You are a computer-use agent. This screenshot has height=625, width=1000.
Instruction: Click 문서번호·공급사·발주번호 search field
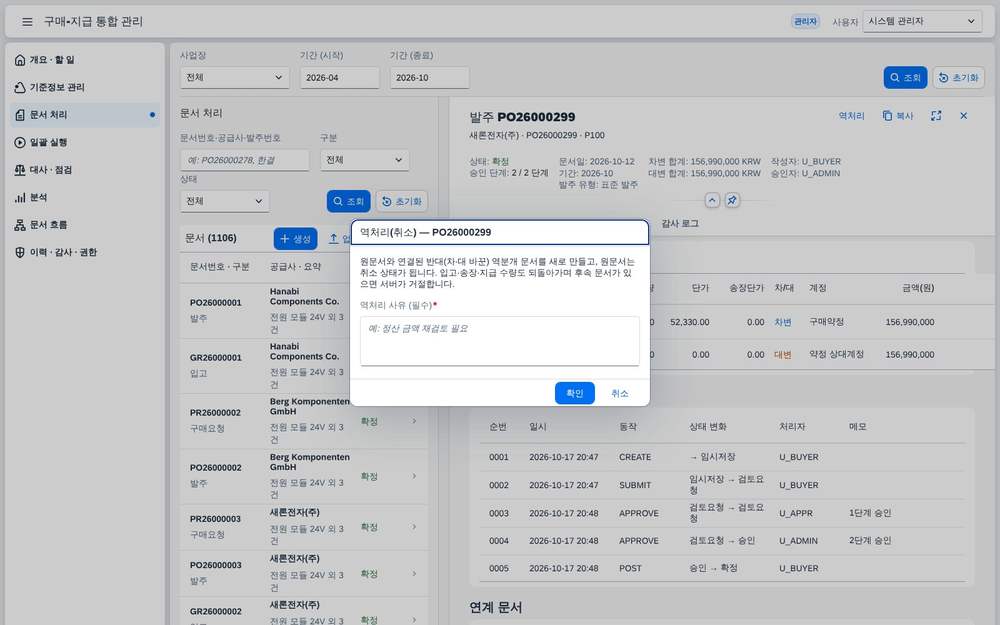point(244,160)
